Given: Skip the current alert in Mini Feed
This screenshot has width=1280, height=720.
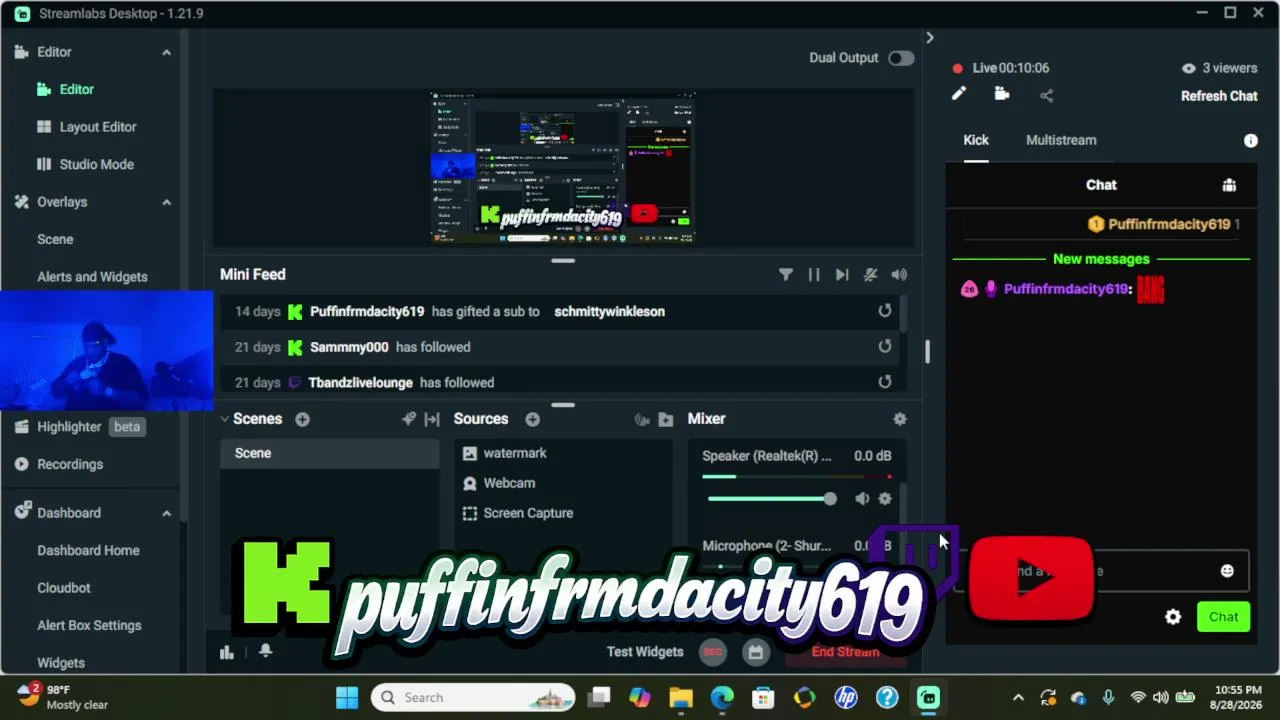Looking at the screenshot, I should pos(842,275).
